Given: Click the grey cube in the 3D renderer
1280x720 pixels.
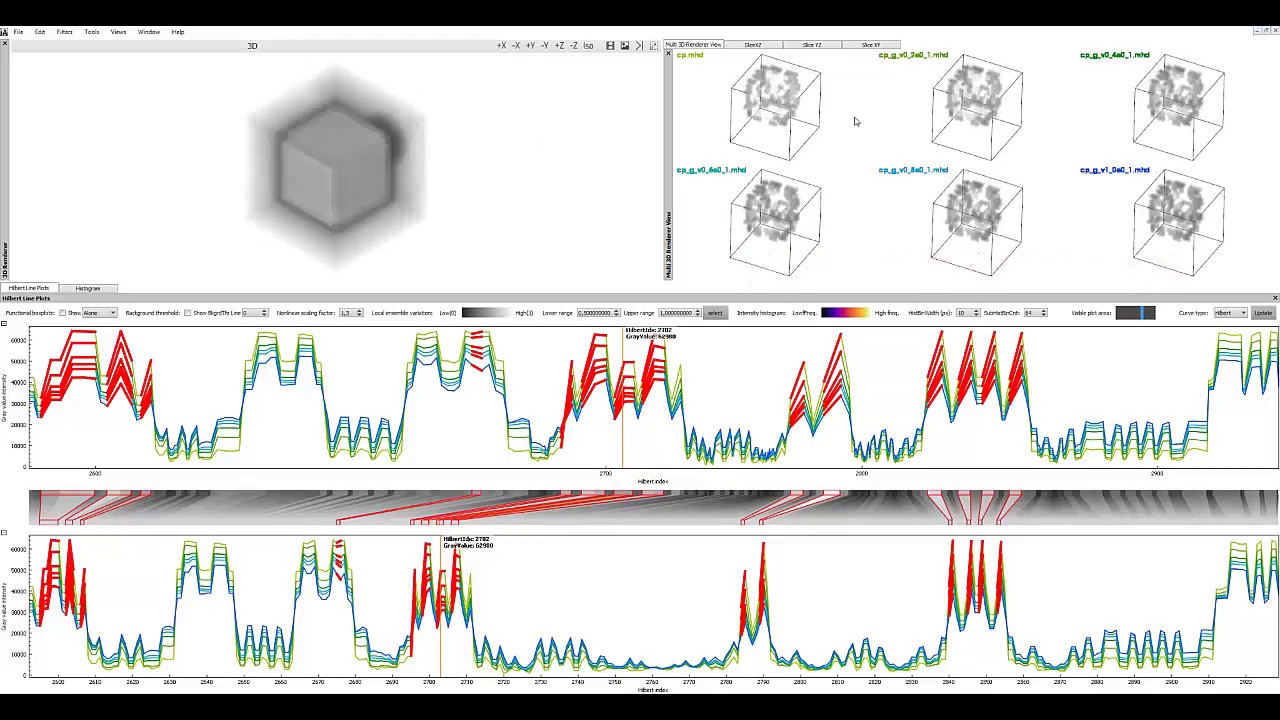Looking at the screenshot, I should 337,166.
